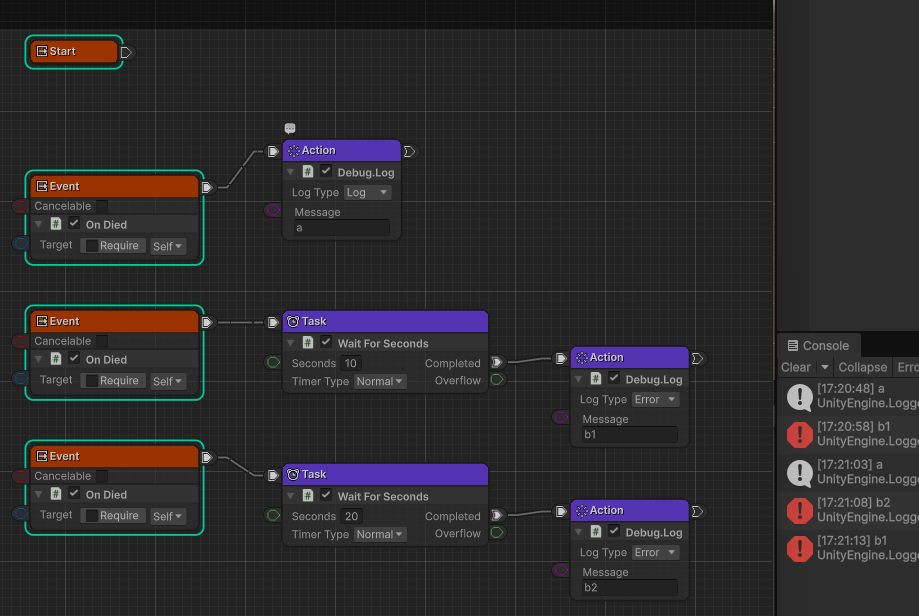Click the info icon of the 17:20:48 log entry
919x616 pixels.
pos(799,397)
